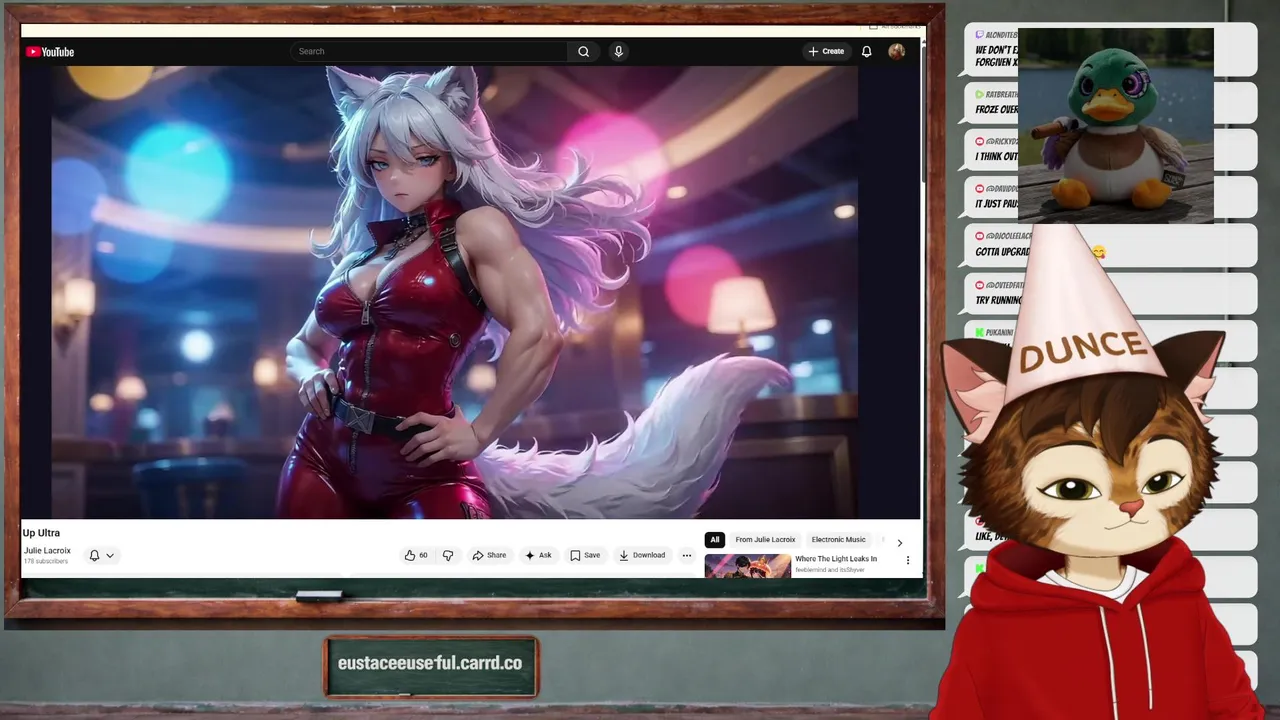Viewport: 1280px width, 720px height.
Task: Open the YouTube home logo
Action: coord(50,52)
